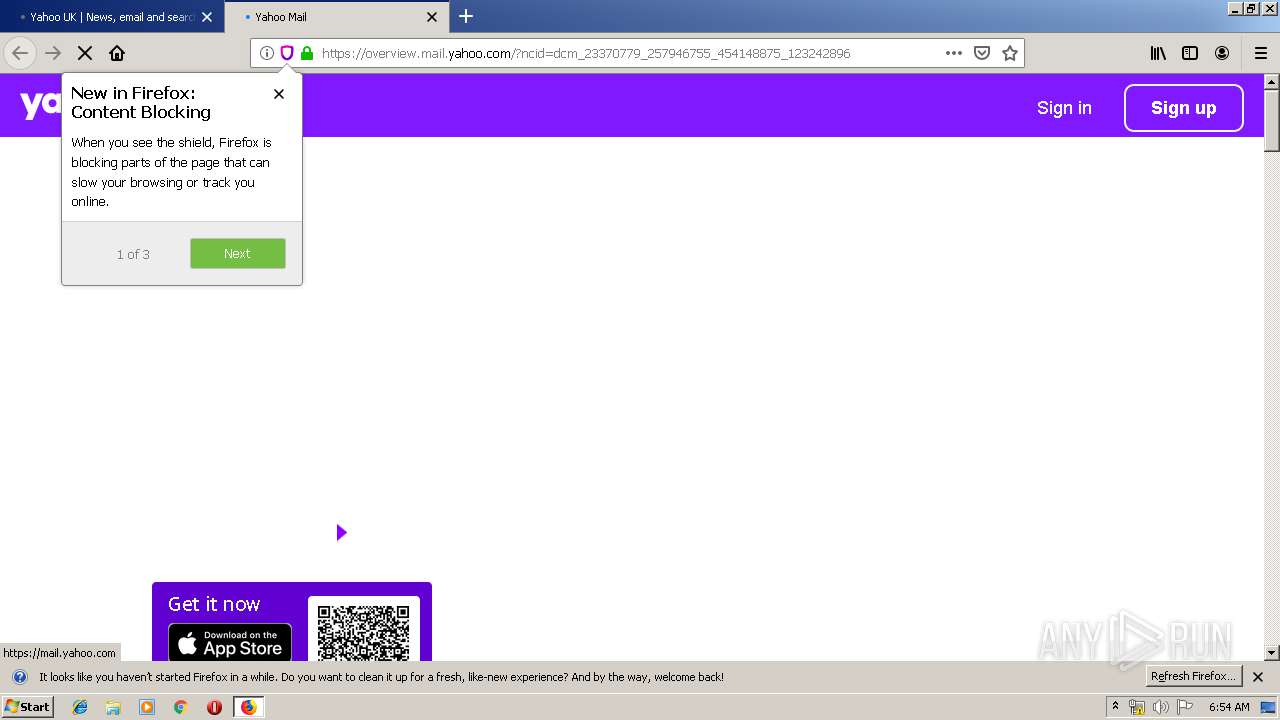Click the Sign up button
The image size is (1280, 720).
click(1184, 108)
